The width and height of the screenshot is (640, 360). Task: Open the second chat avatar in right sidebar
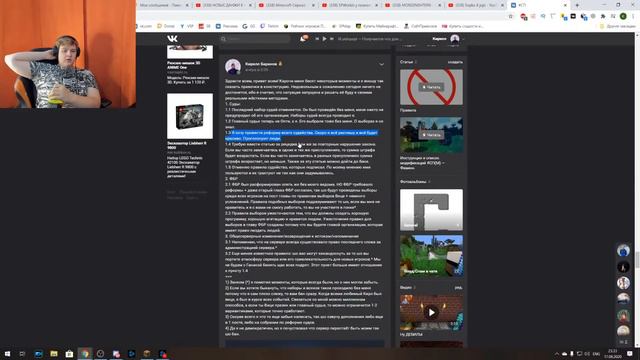point(623,267)
